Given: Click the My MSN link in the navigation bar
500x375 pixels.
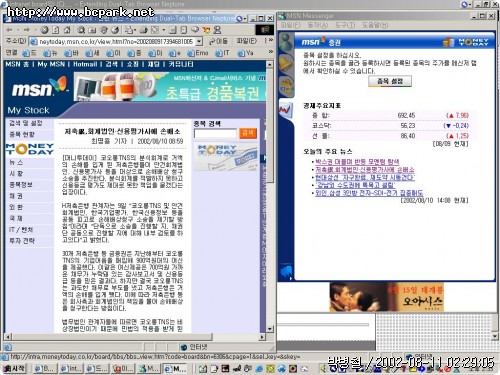Looking at the screenshot, I should click(x=51, y=64).
